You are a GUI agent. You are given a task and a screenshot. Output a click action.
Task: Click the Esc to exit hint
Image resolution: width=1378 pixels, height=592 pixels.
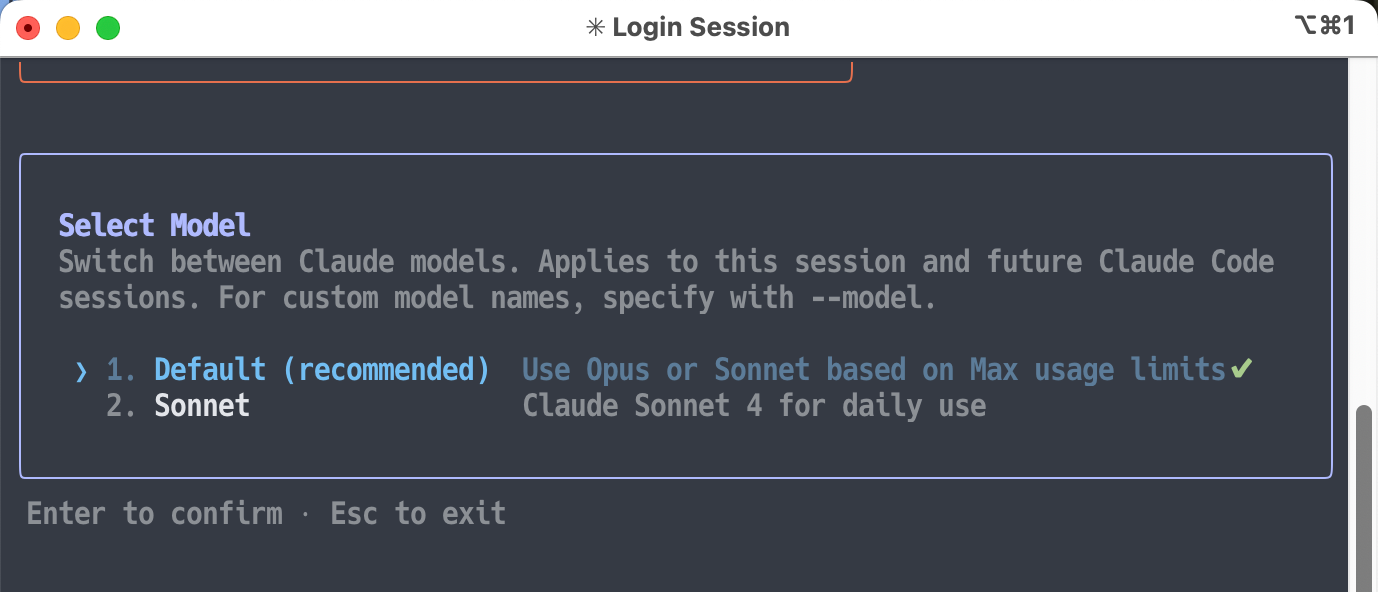click(x=418, y=514)
